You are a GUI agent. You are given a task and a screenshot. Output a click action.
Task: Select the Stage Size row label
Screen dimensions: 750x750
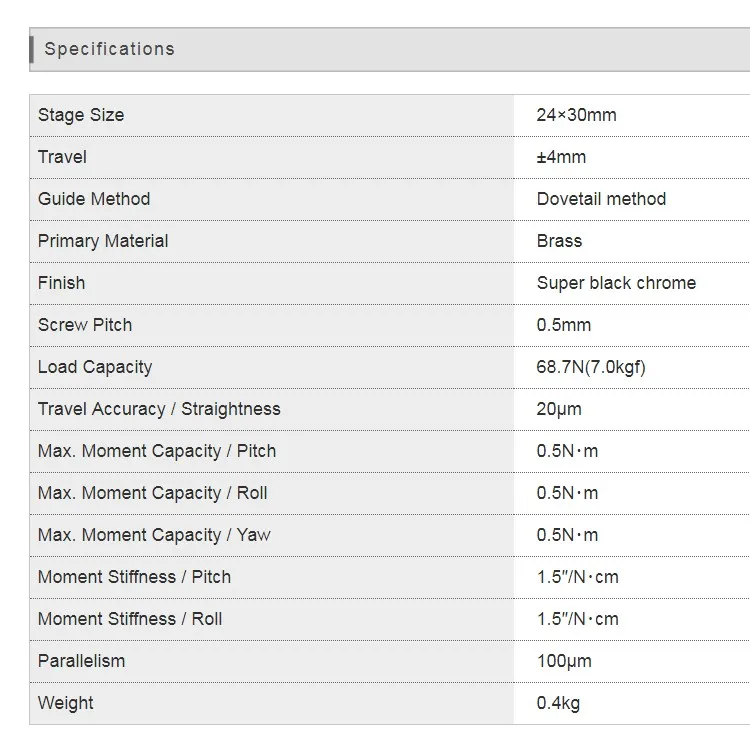coord(81,115)
